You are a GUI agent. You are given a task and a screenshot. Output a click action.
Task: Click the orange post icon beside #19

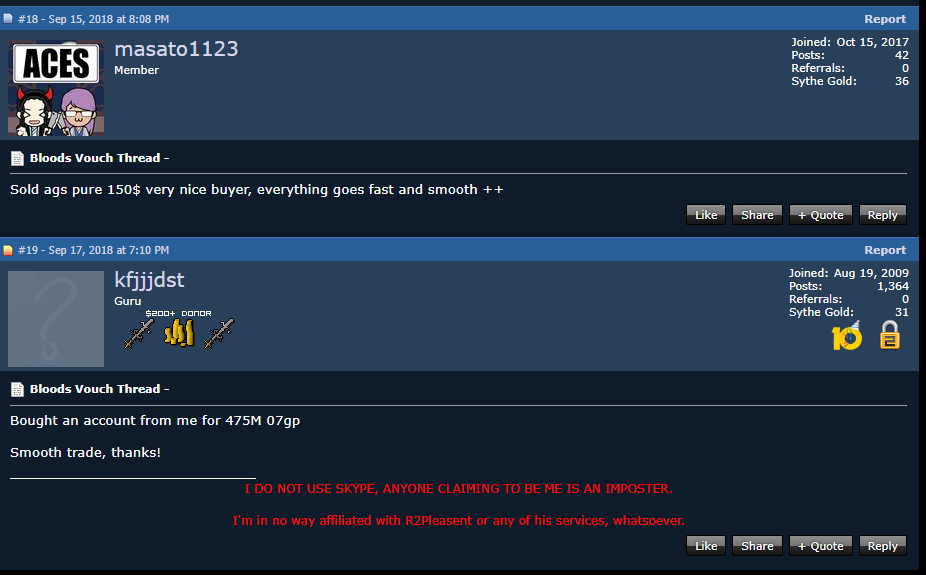point(8,250)
